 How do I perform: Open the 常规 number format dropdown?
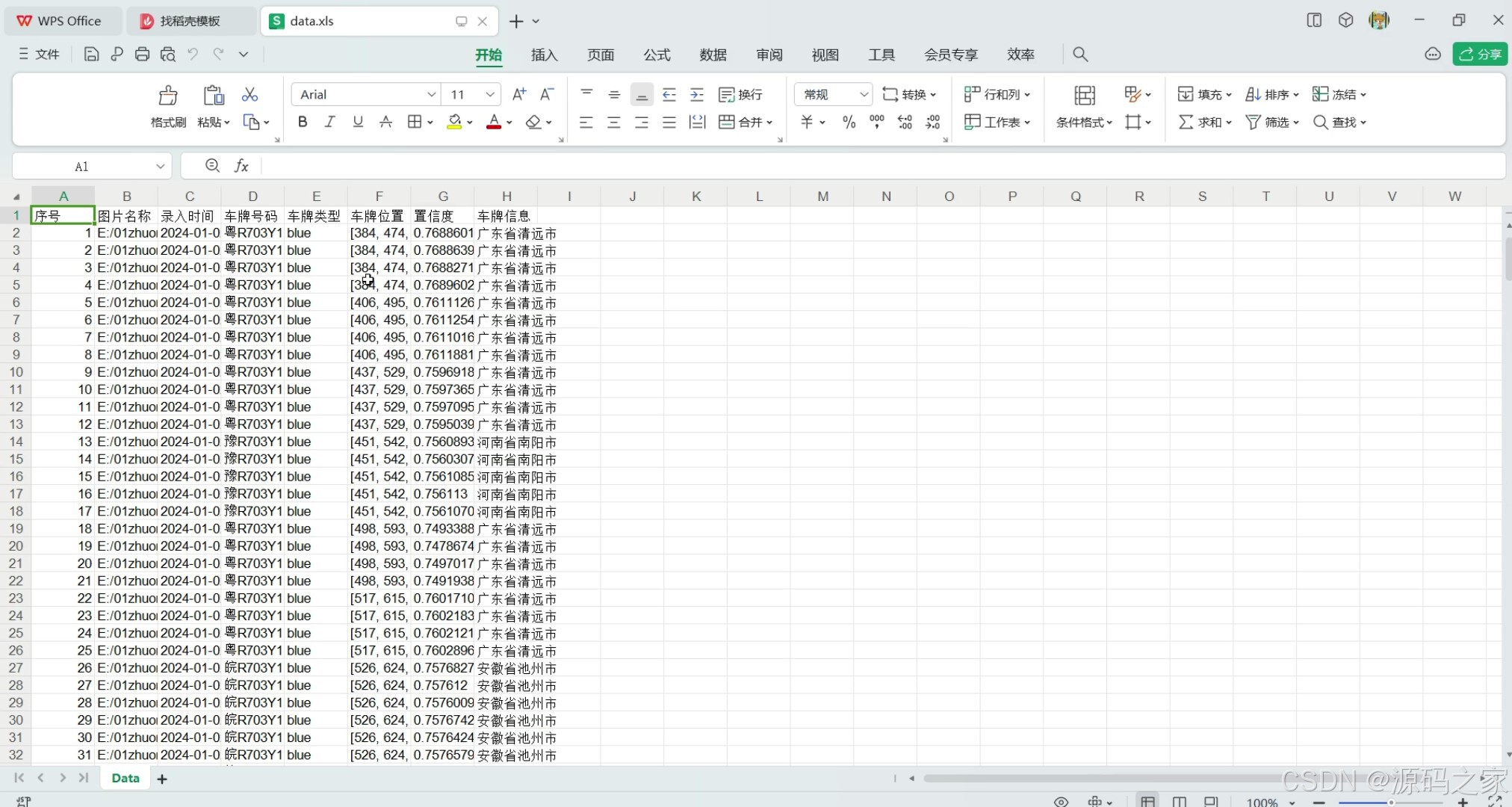coord(864,94)
